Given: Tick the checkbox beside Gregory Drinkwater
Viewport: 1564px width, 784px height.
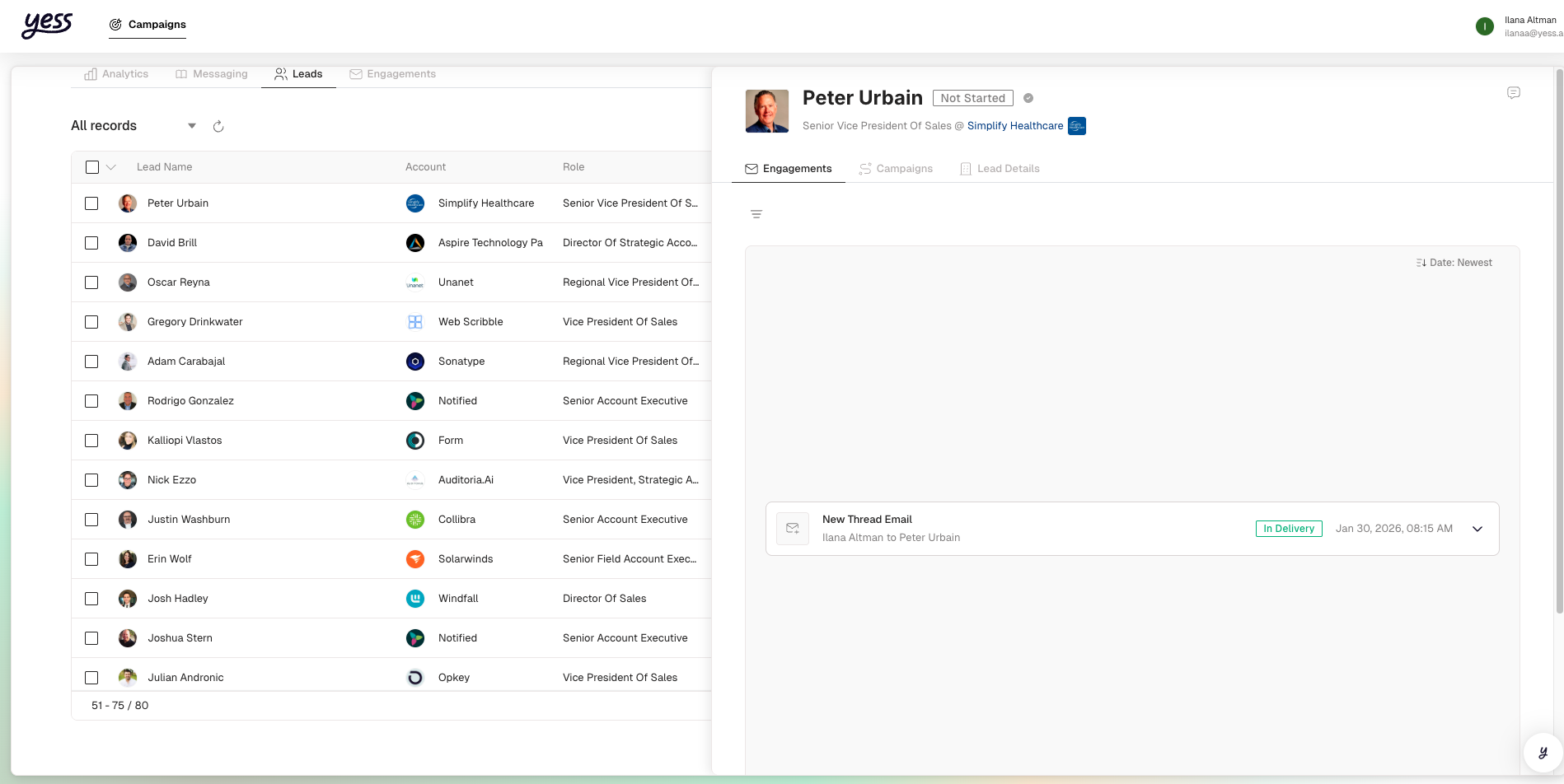Looking at the screenshot, I should pyautogui.click(x=91, y=322).
